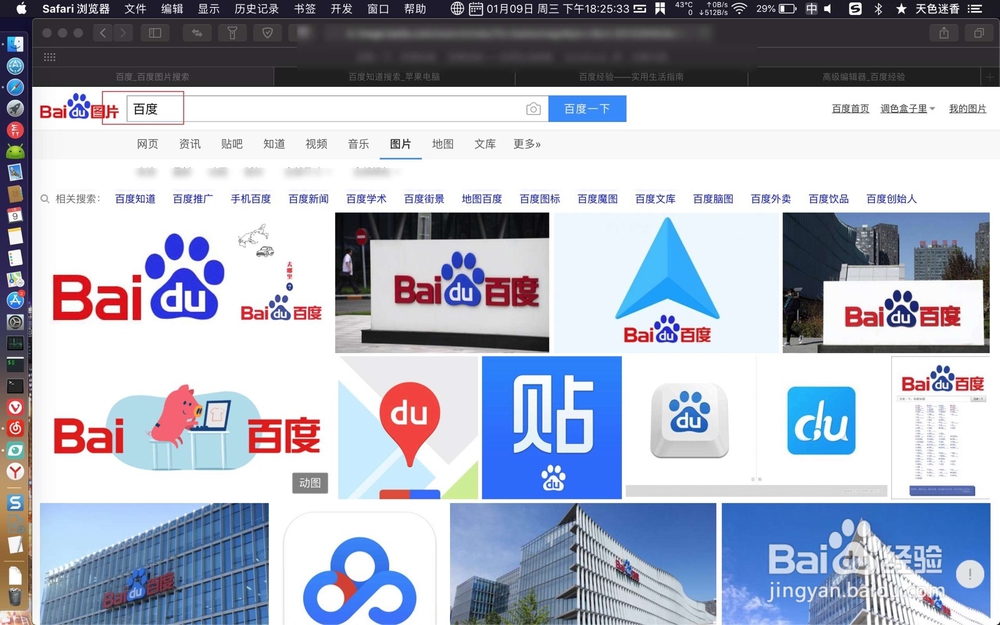The height and width of the screenshot is (625, 1000).
Task: Open the pink pig Baidu doodle image
Action: [186, 427]
